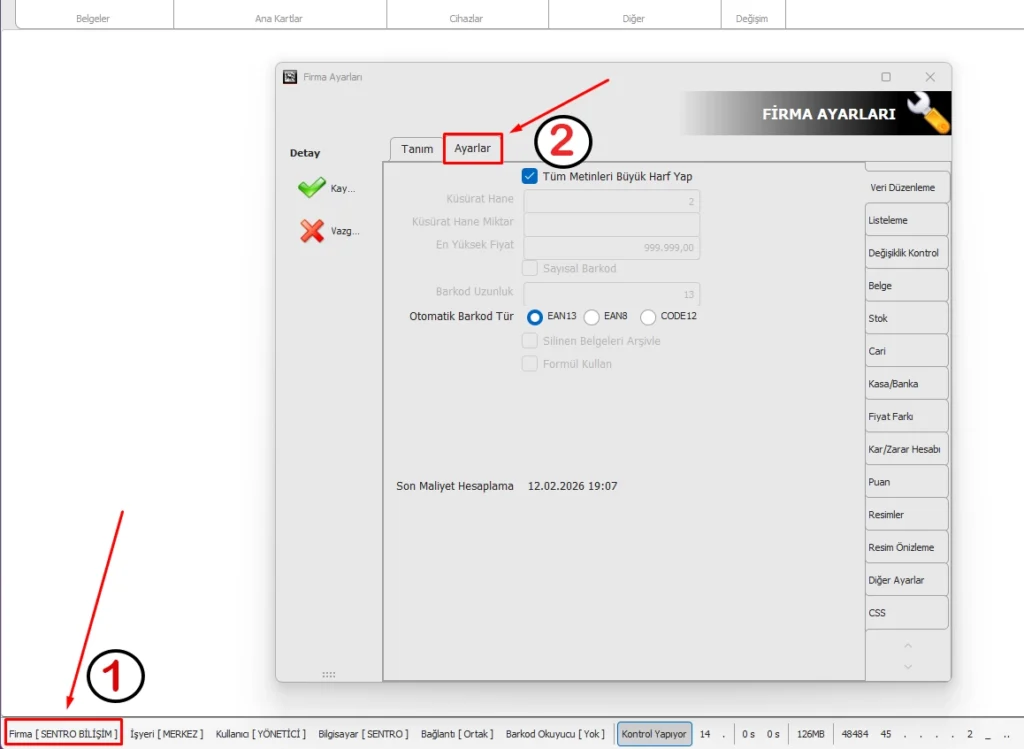Choose the EAN13 radio button
The height and width of the screenshot is (749, 1024).
tap(535, 317)
